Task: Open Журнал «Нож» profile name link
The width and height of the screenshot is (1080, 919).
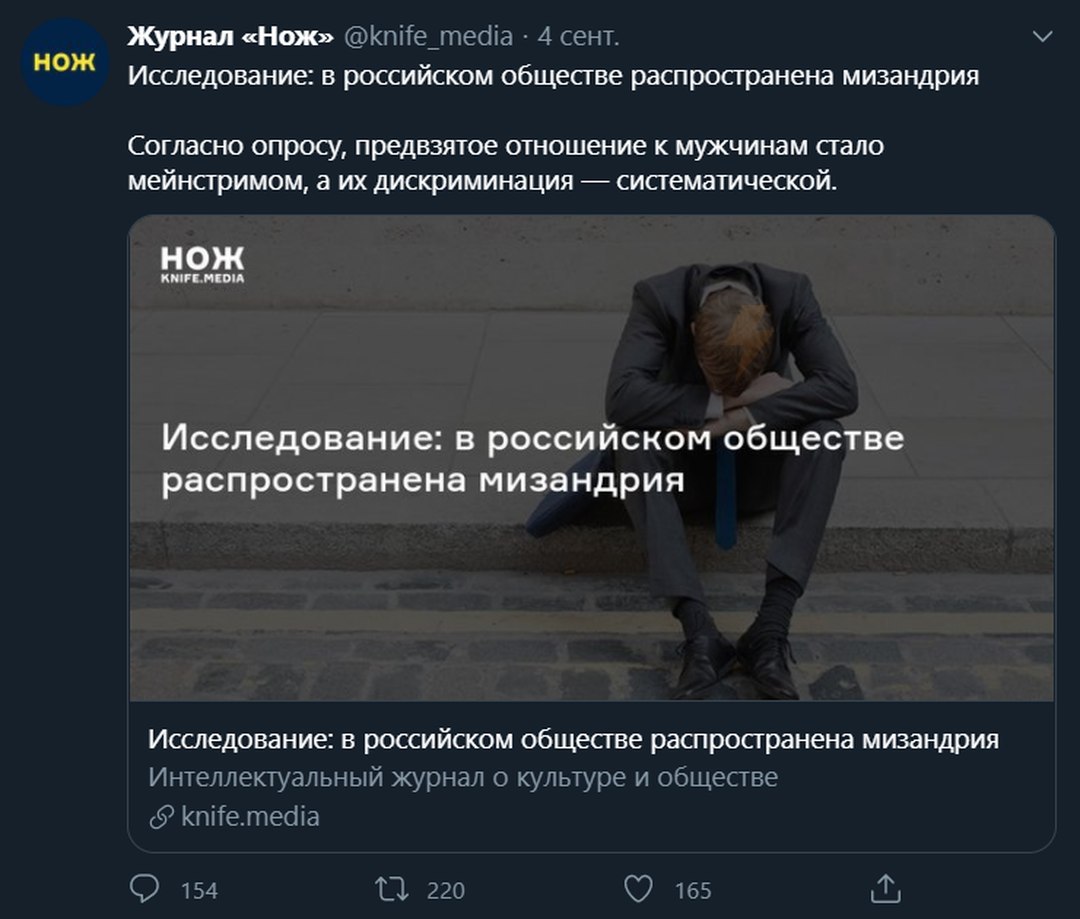Action: (231, 36)
